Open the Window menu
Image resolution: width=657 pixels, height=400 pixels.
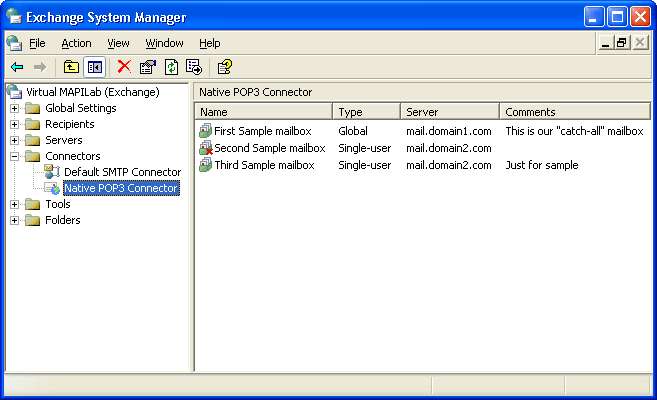164,43
